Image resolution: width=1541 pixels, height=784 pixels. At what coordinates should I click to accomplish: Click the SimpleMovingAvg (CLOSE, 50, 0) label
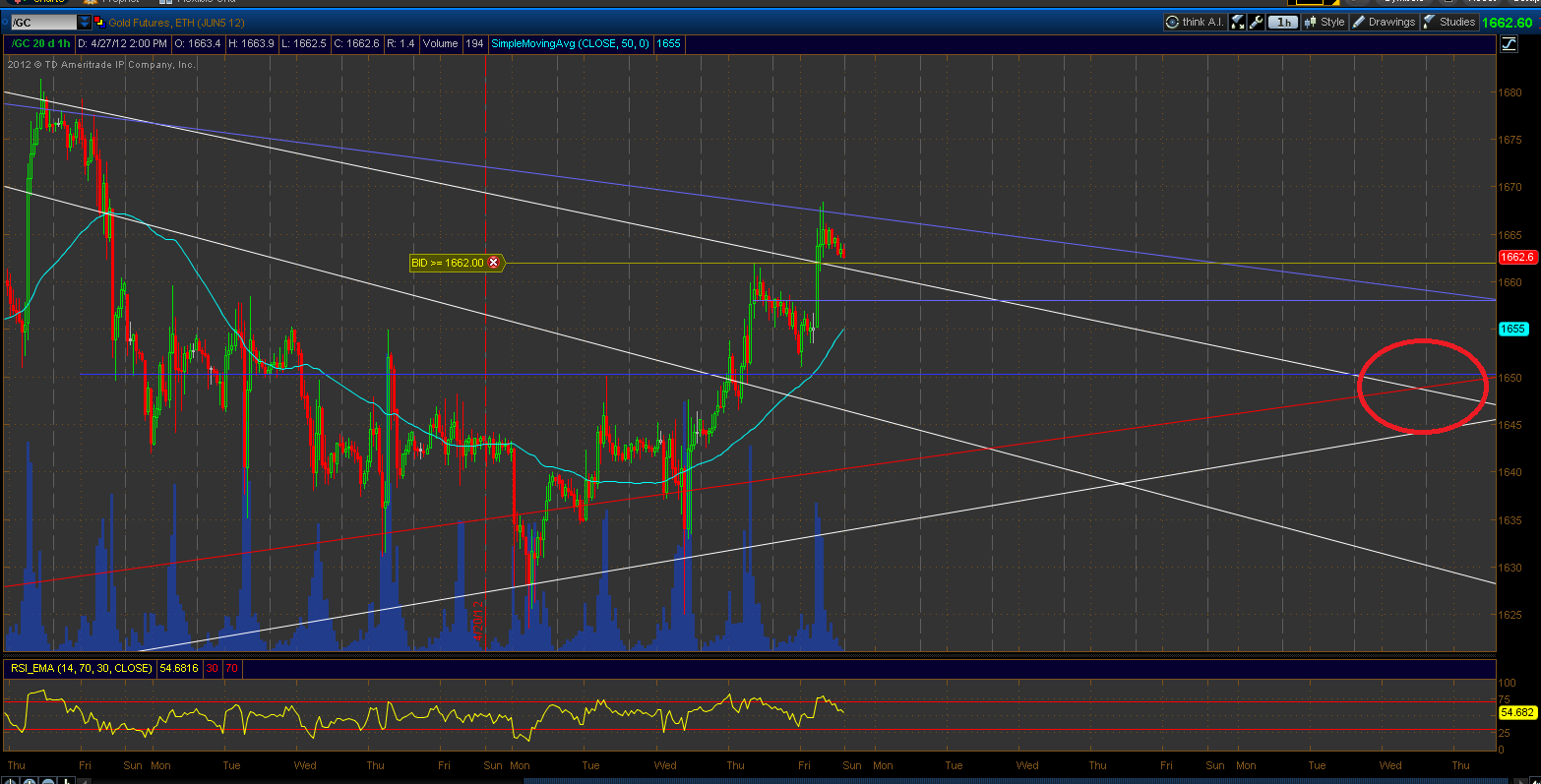pos(570,43)
